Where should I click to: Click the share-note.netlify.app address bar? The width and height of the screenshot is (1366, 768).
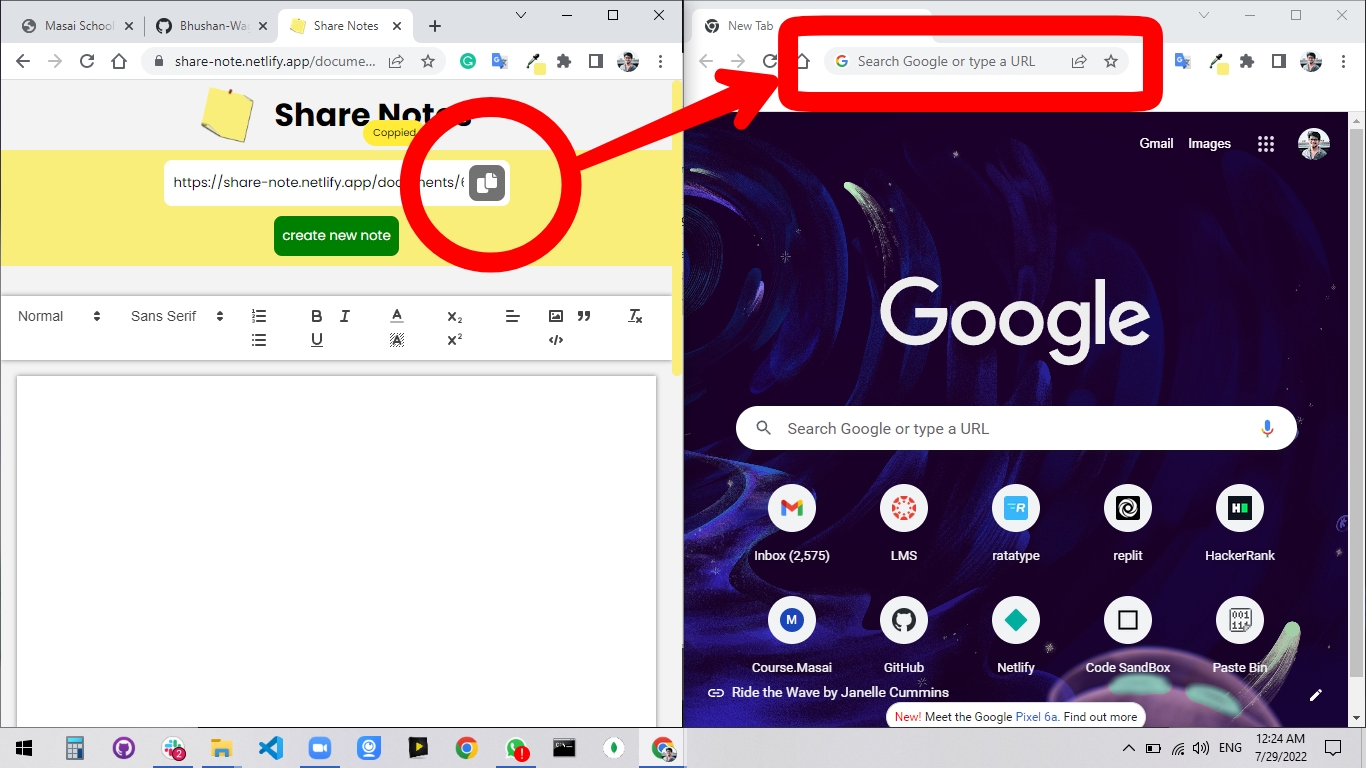click(x=275, y=61)
